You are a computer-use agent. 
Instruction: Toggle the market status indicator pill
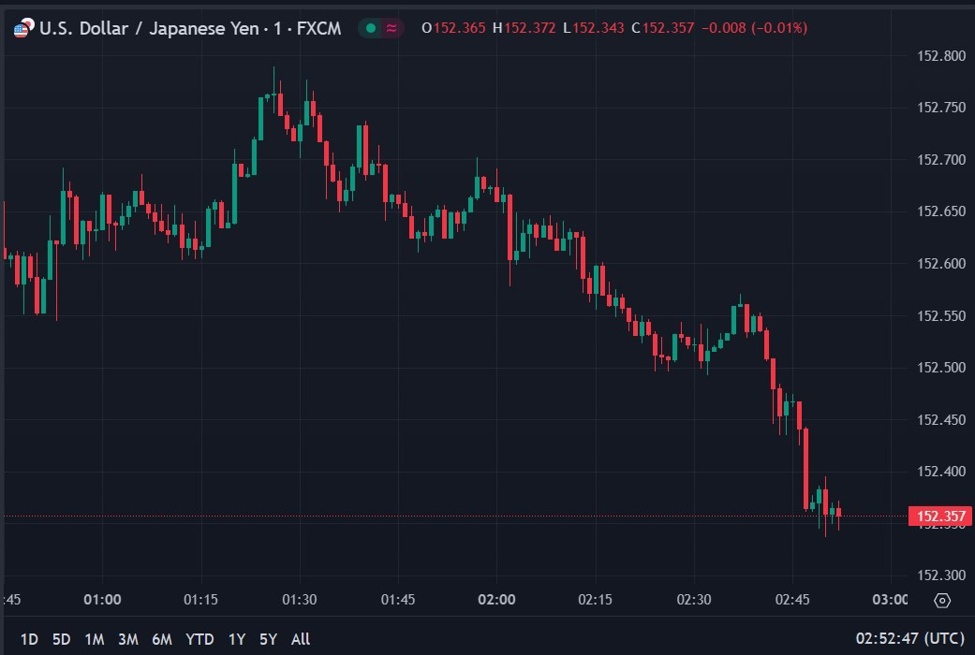[x=379, y=30]
